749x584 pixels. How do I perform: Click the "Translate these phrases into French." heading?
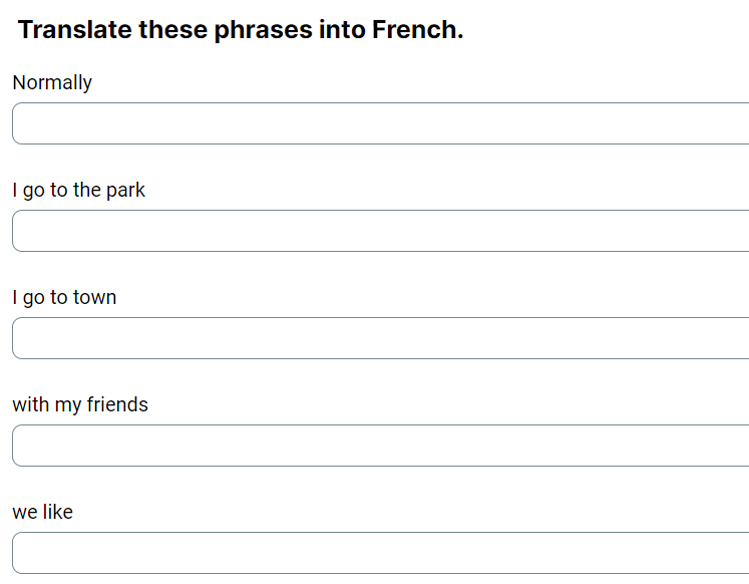240,30
